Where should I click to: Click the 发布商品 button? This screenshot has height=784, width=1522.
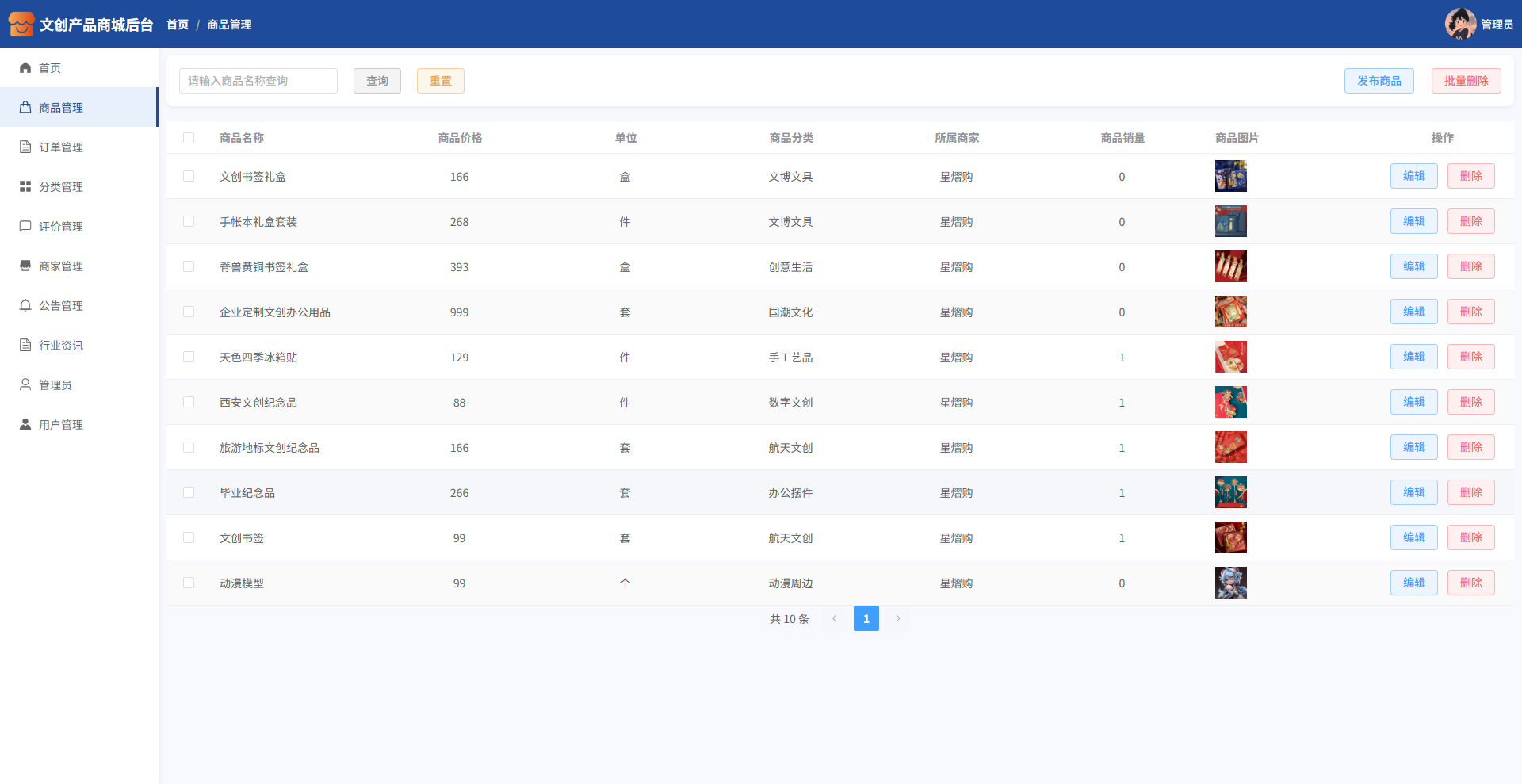(x=1379, y=81)
